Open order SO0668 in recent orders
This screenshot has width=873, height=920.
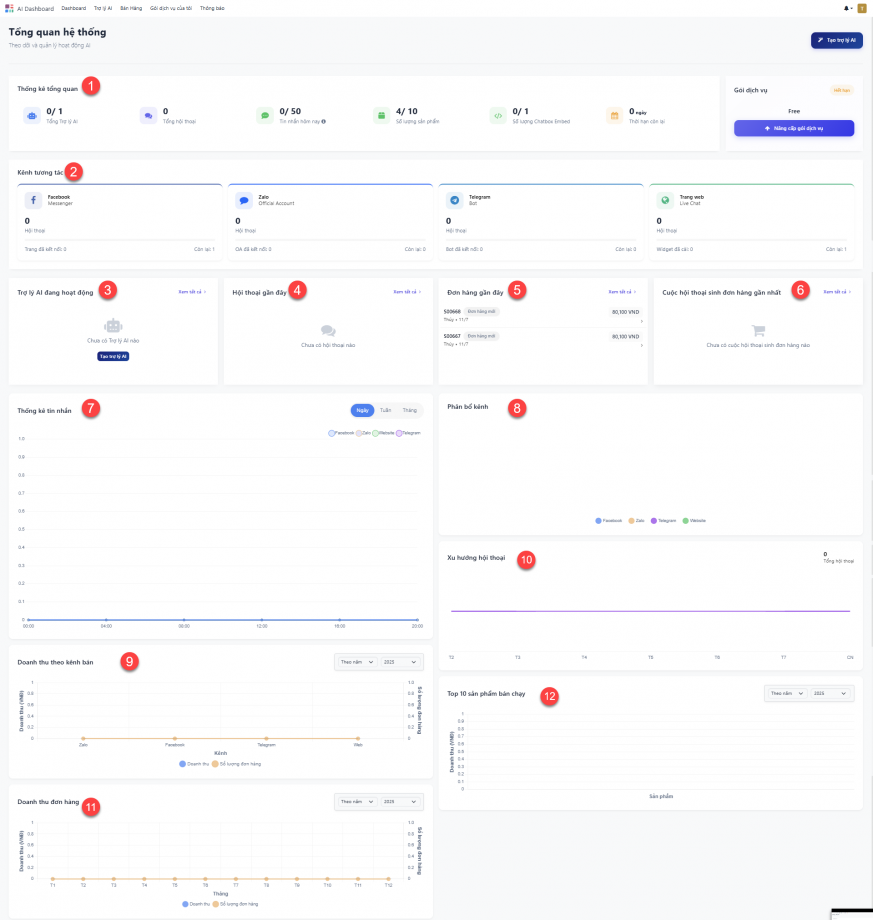click(452, 311)
